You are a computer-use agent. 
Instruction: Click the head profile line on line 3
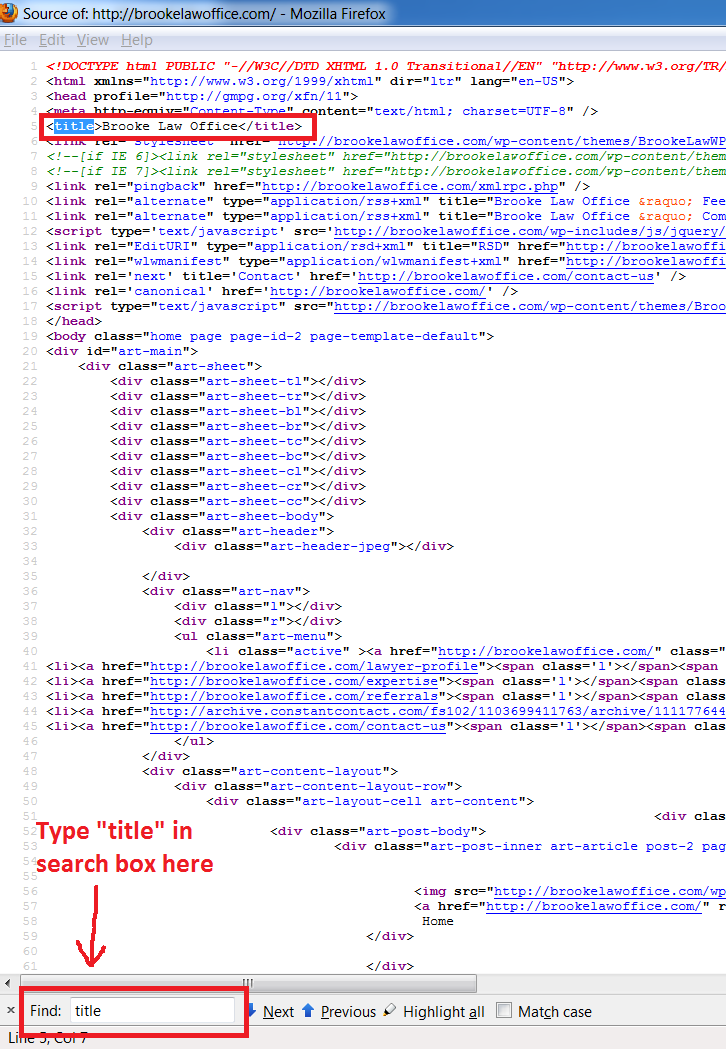[202, 96]
